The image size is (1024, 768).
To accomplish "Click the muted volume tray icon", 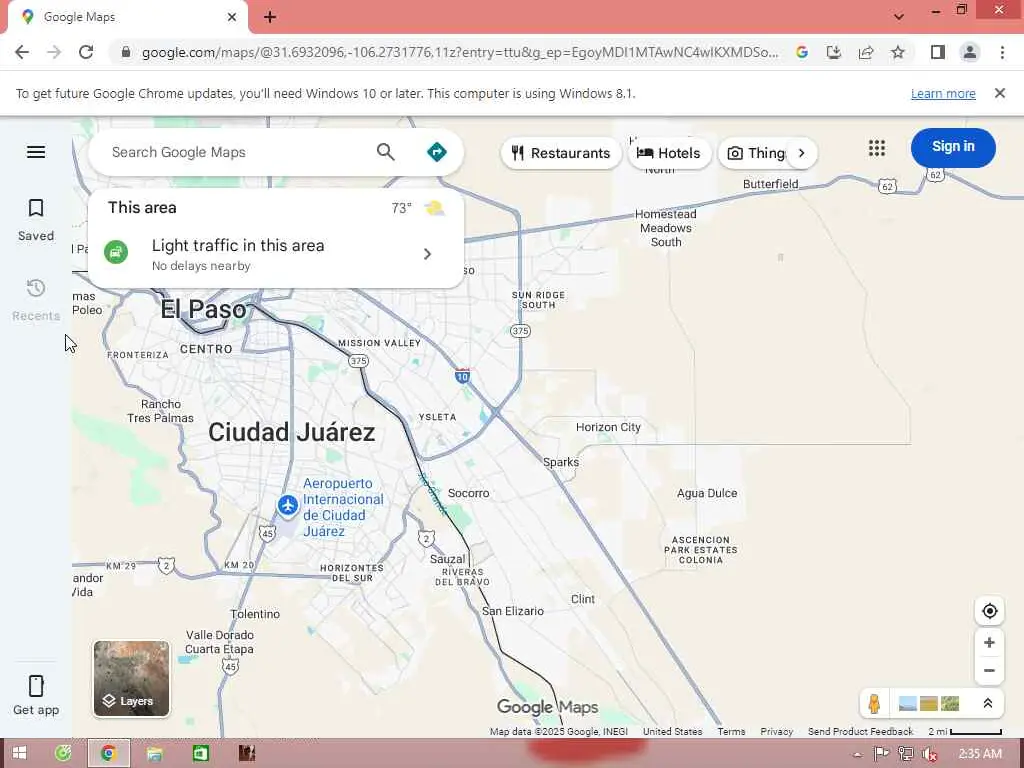I will click(929, 754).
